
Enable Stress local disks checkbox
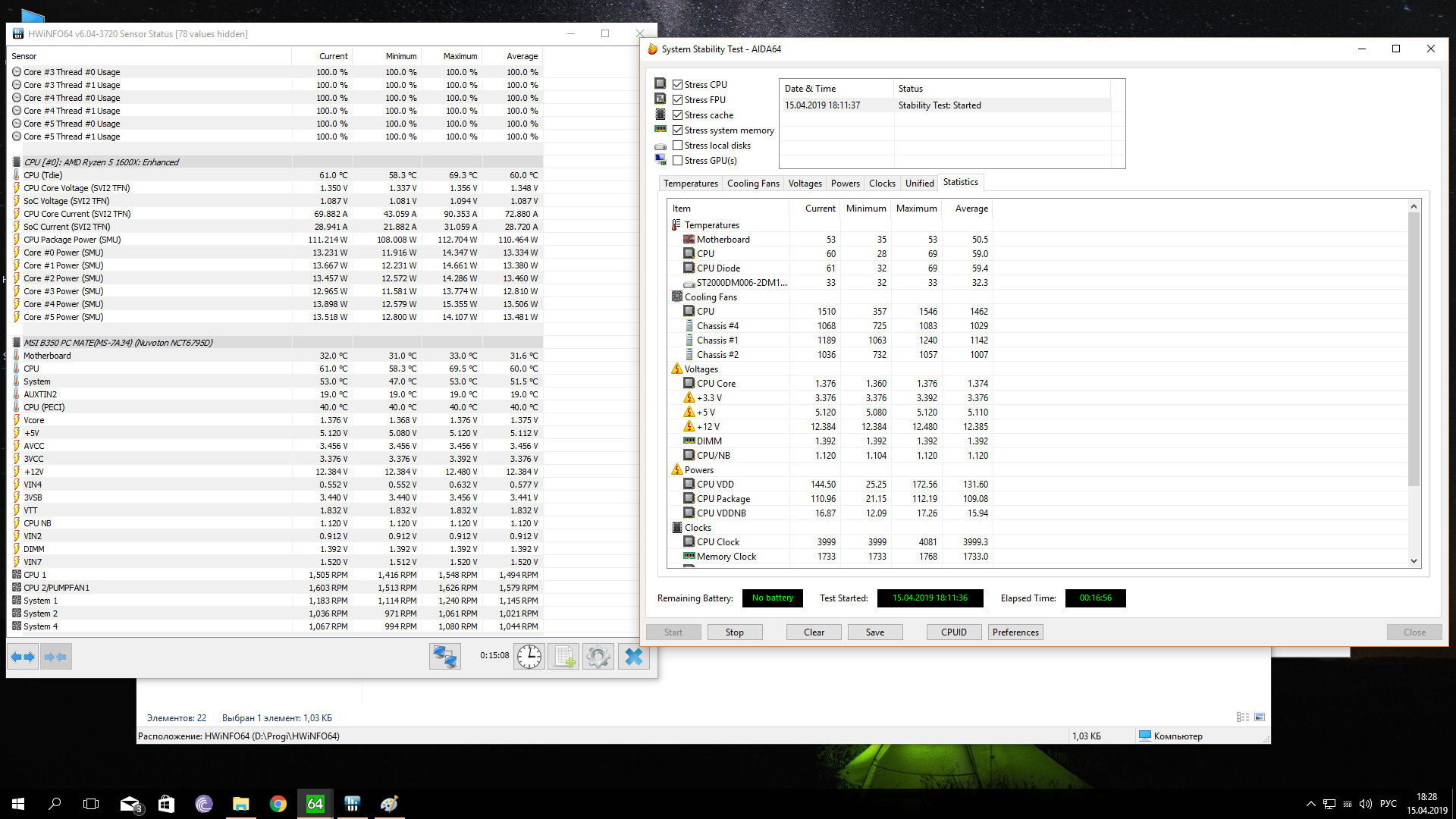[678, 146]
